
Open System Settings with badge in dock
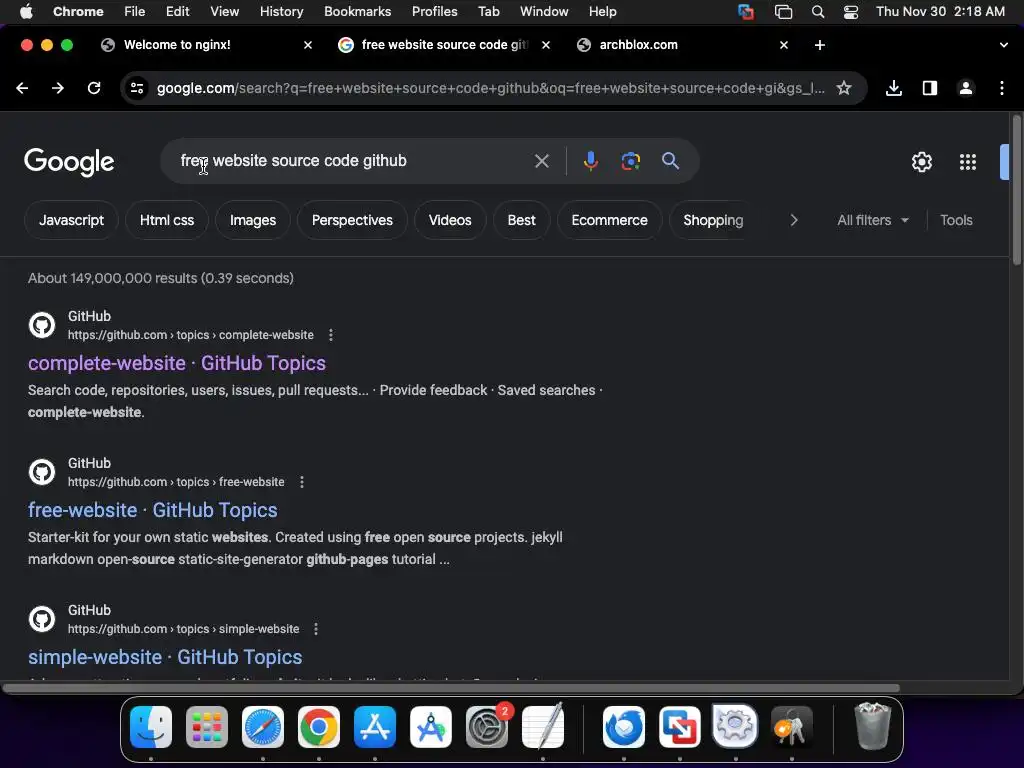[x=487, y=727]
